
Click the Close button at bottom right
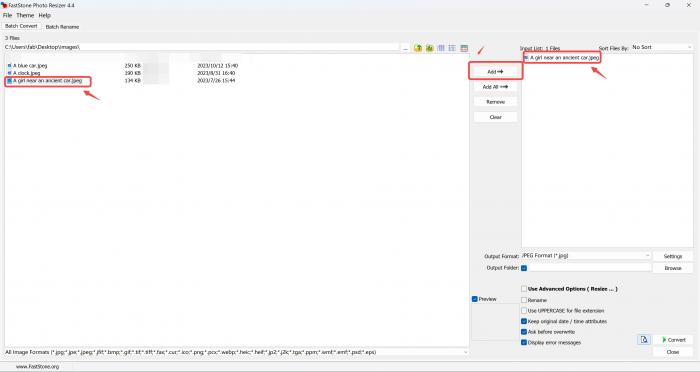673,352
